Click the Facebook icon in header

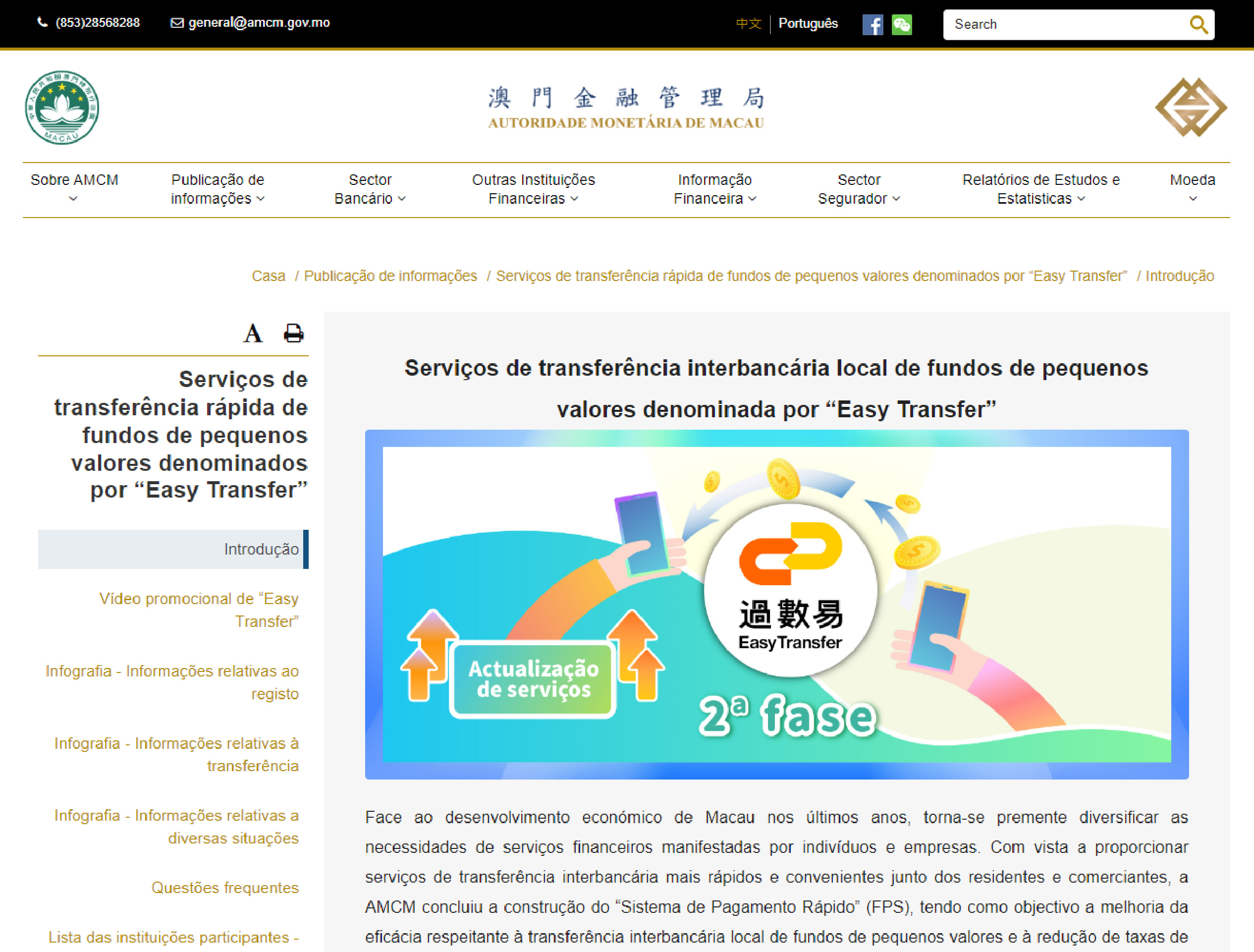coord(872,24)
